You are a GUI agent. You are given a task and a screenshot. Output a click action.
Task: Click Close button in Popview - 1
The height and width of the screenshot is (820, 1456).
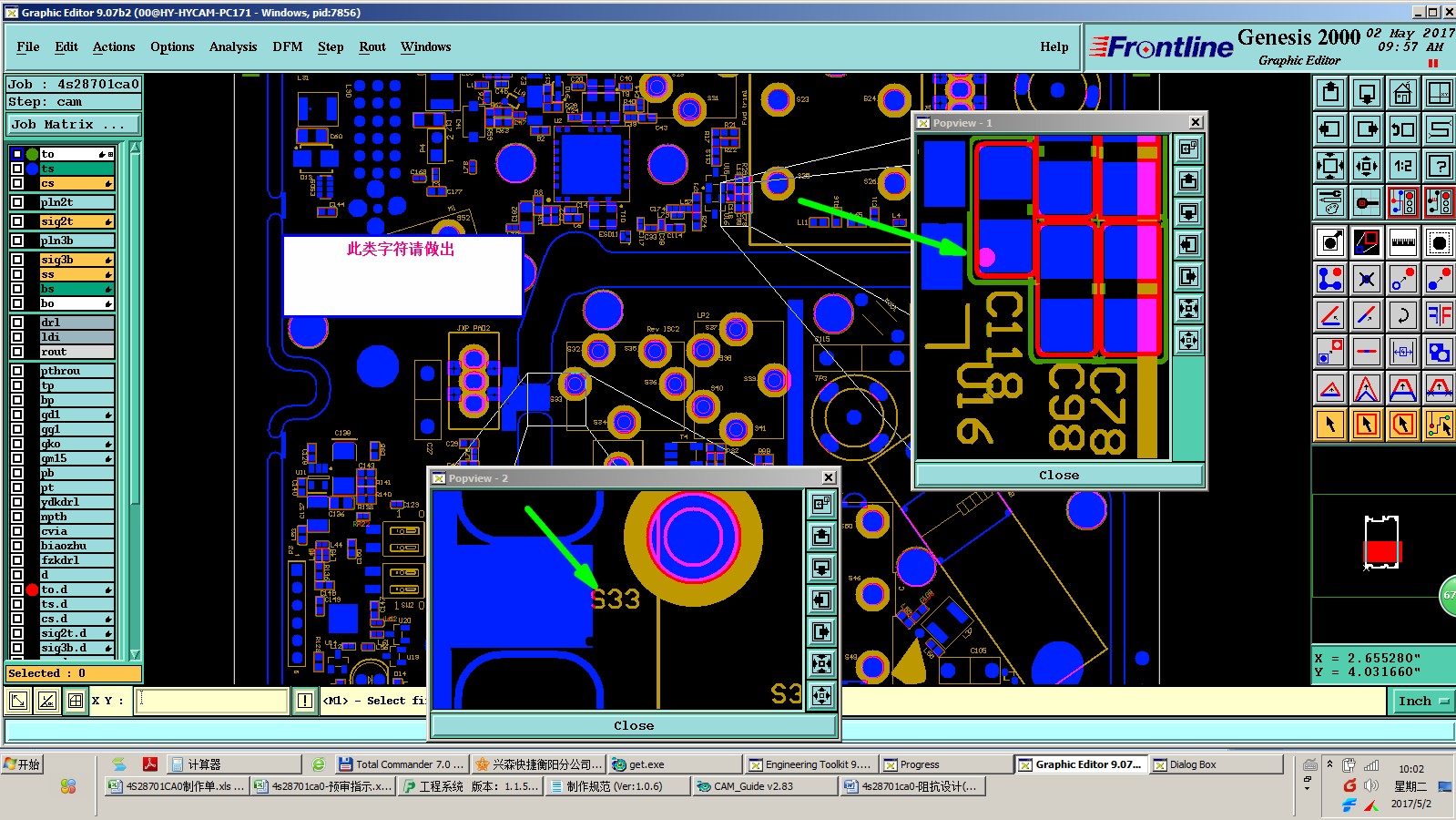pyautogui.click(x=1059, y=475)
